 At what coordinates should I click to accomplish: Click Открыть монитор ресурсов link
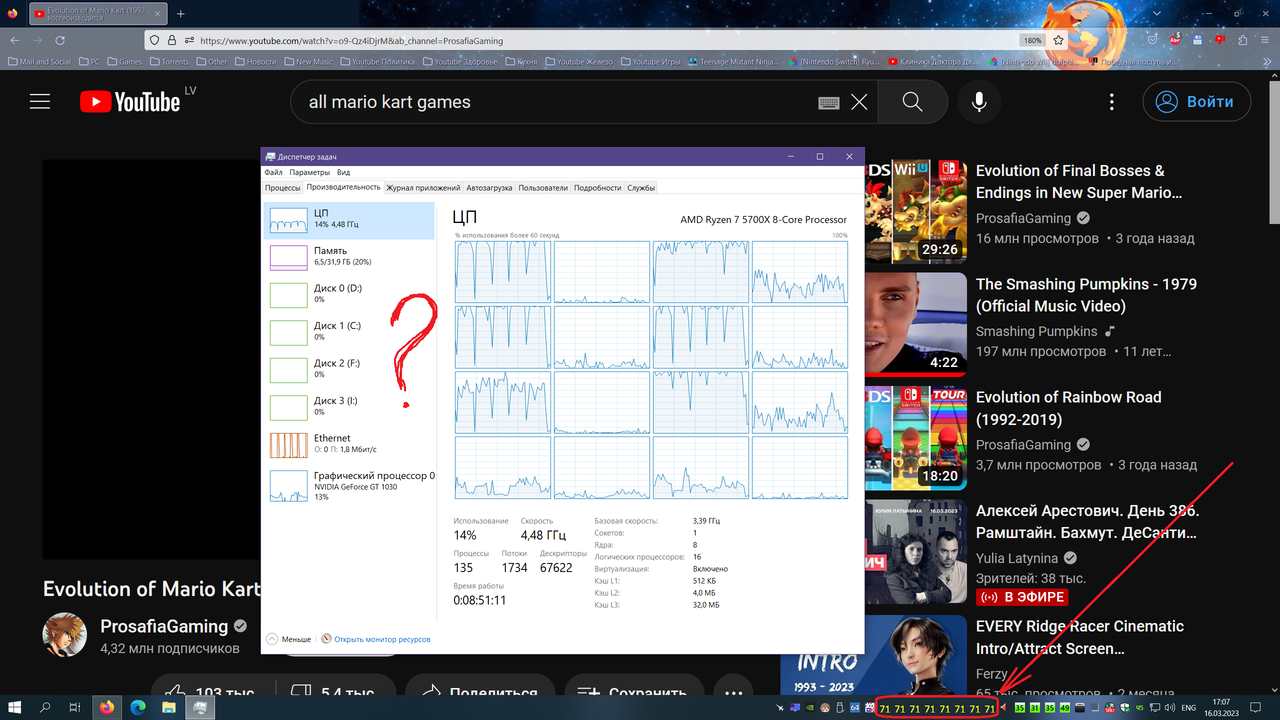coord(382,639)
